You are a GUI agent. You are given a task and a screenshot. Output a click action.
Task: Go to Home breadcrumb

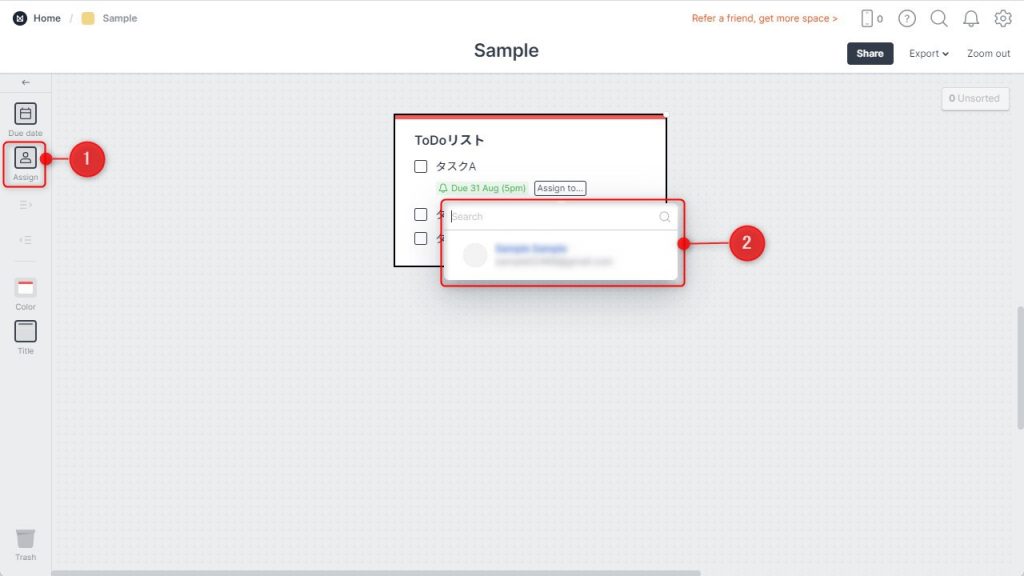point(47,18)
